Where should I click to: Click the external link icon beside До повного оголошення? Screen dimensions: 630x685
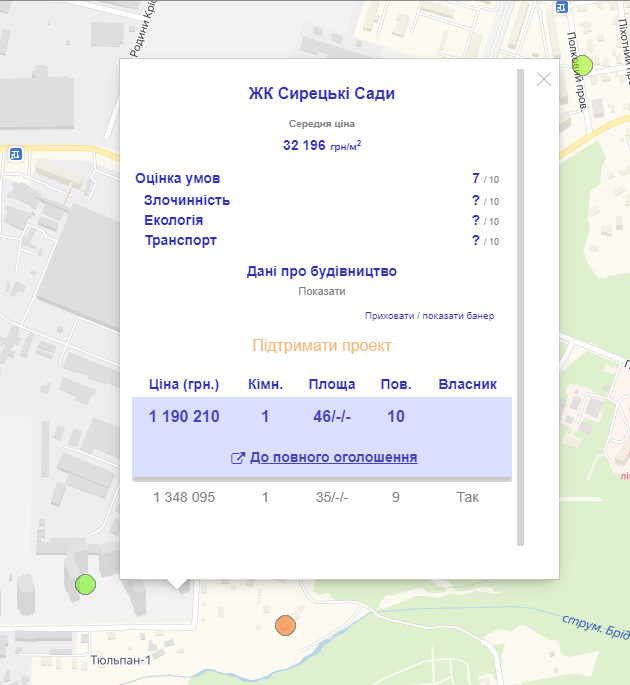238,458
